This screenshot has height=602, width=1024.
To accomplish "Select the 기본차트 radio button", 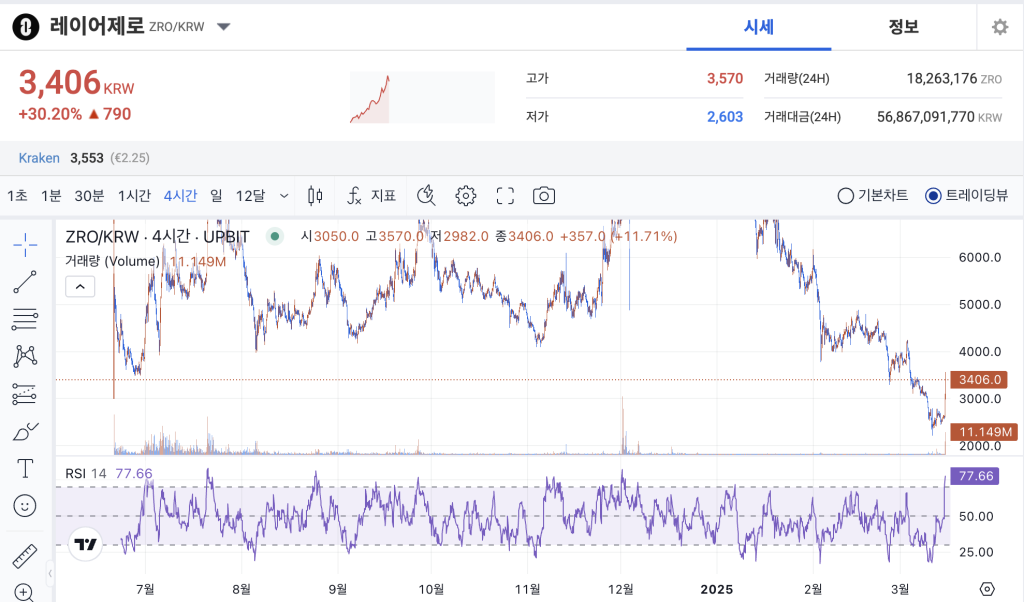I will [845, 196].
